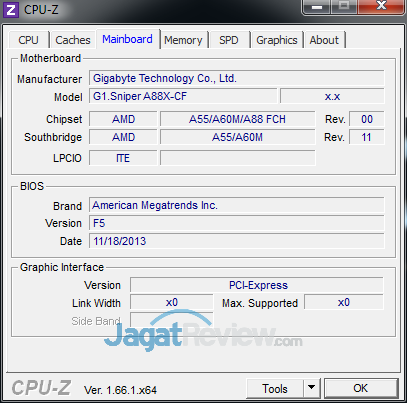Click the Manufacturer field Gigabyte Technology Co., Ltd.

(x=237, y=78)
